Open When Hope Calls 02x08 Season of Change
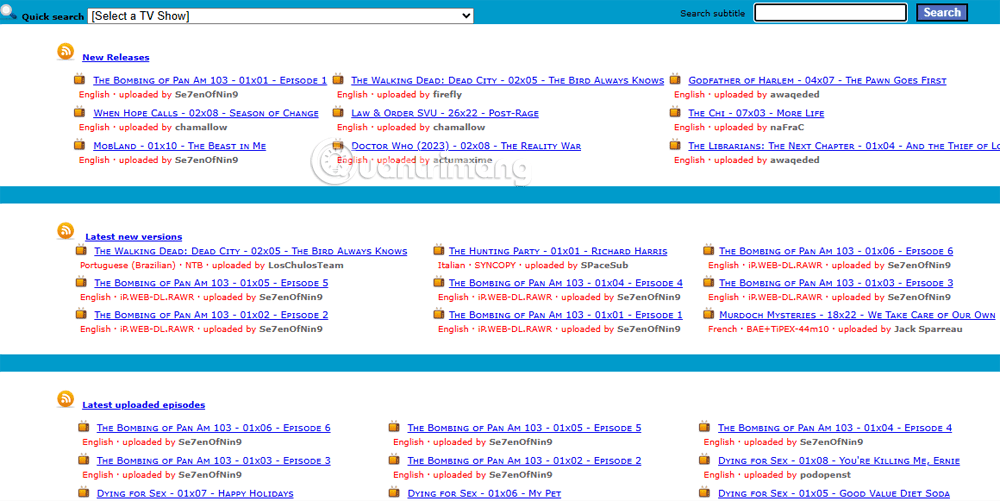1000x501 pixels. tap(206, 113)
